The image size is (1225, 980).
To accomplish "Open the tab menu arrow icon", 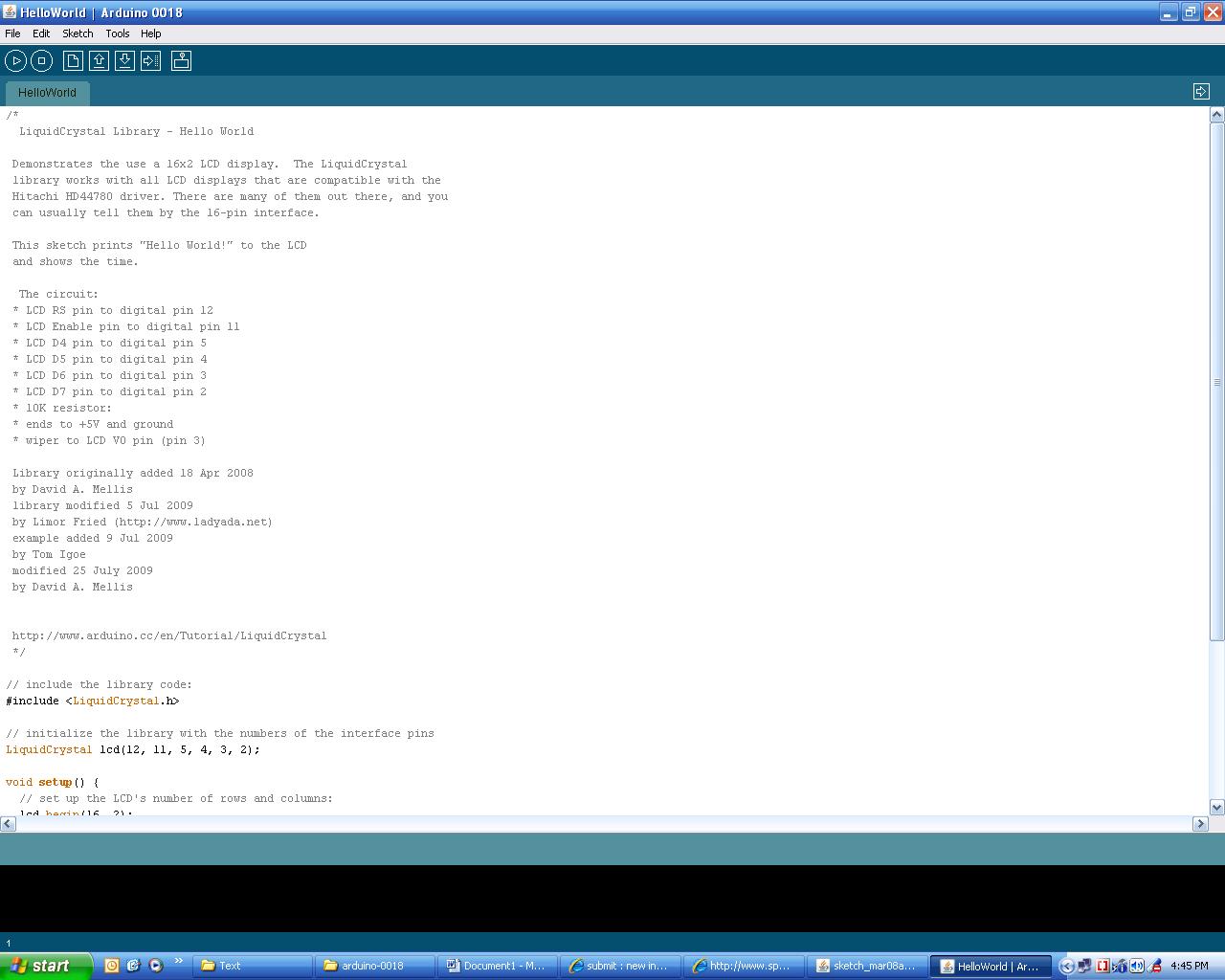I will point(1201,91).
